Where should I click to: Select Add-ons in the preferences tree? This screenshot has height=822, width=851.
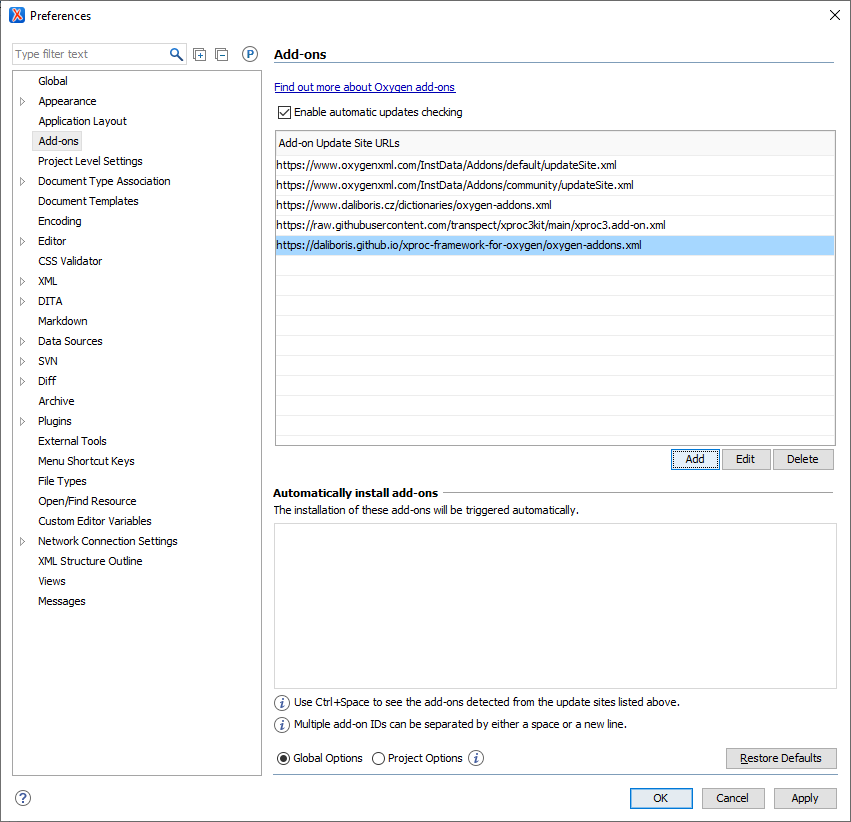tap(58, 141)
